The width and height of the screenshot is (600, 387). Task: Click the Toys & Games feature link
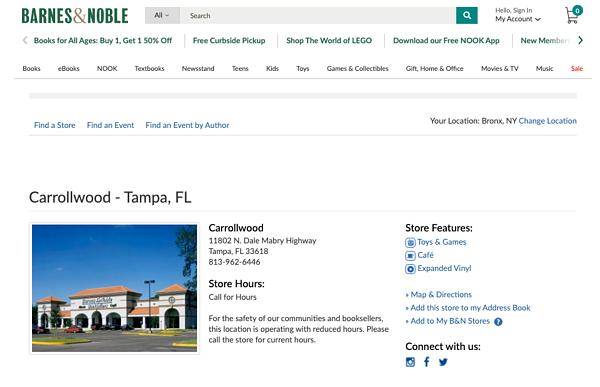(442, 242)
